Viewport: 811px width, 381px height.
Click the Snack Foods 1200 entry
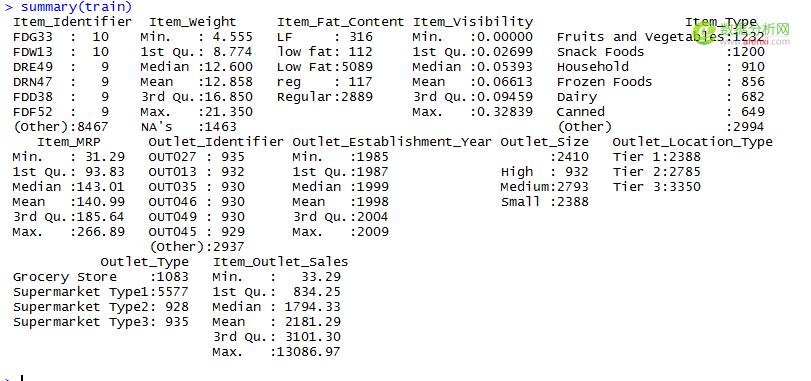point(661,52)
